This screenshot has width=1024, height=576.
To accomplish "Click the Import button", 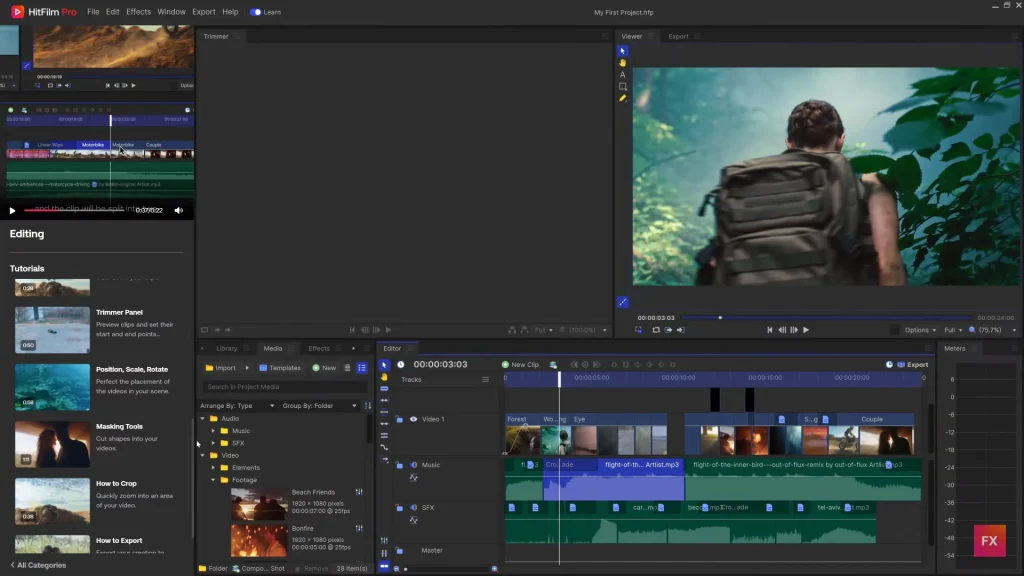I will pyautogui.click(x=220, y=368).
